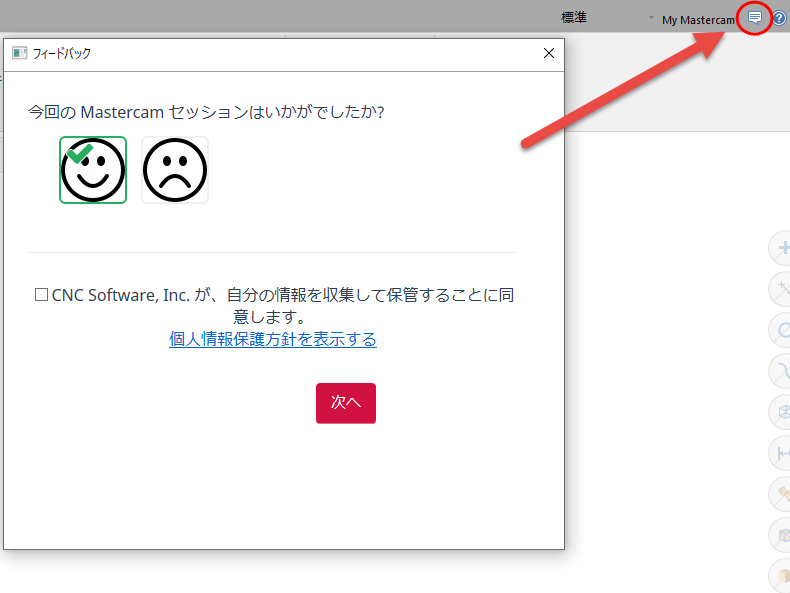Click the フィードバック dialog title icon

click(19, 53)
